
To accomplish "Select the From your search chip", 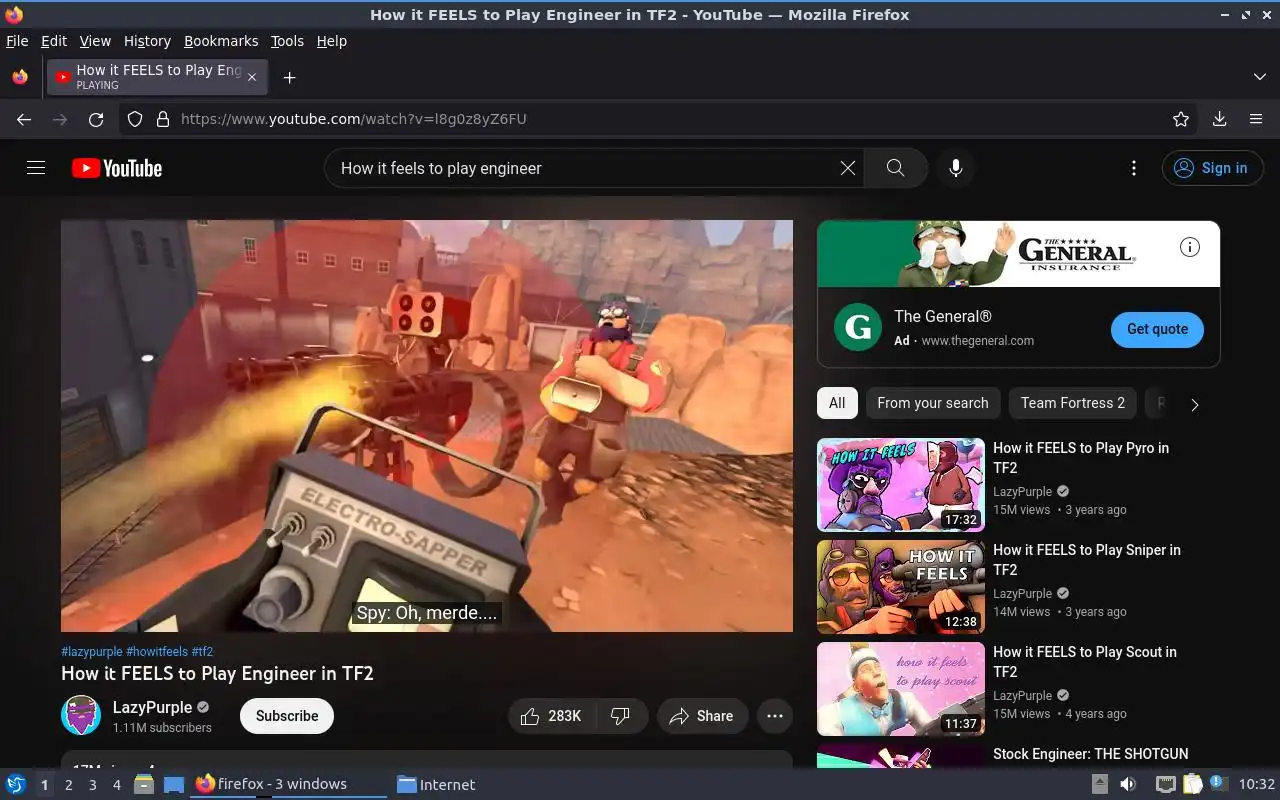I will click(x=933, y=403).
